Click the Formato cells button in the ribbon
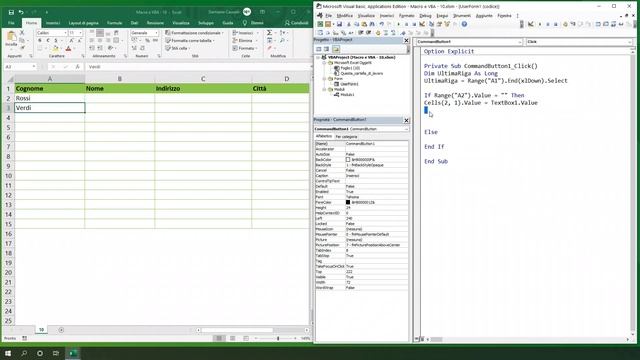This screenshot has width=640, height=360. (244, 48)
